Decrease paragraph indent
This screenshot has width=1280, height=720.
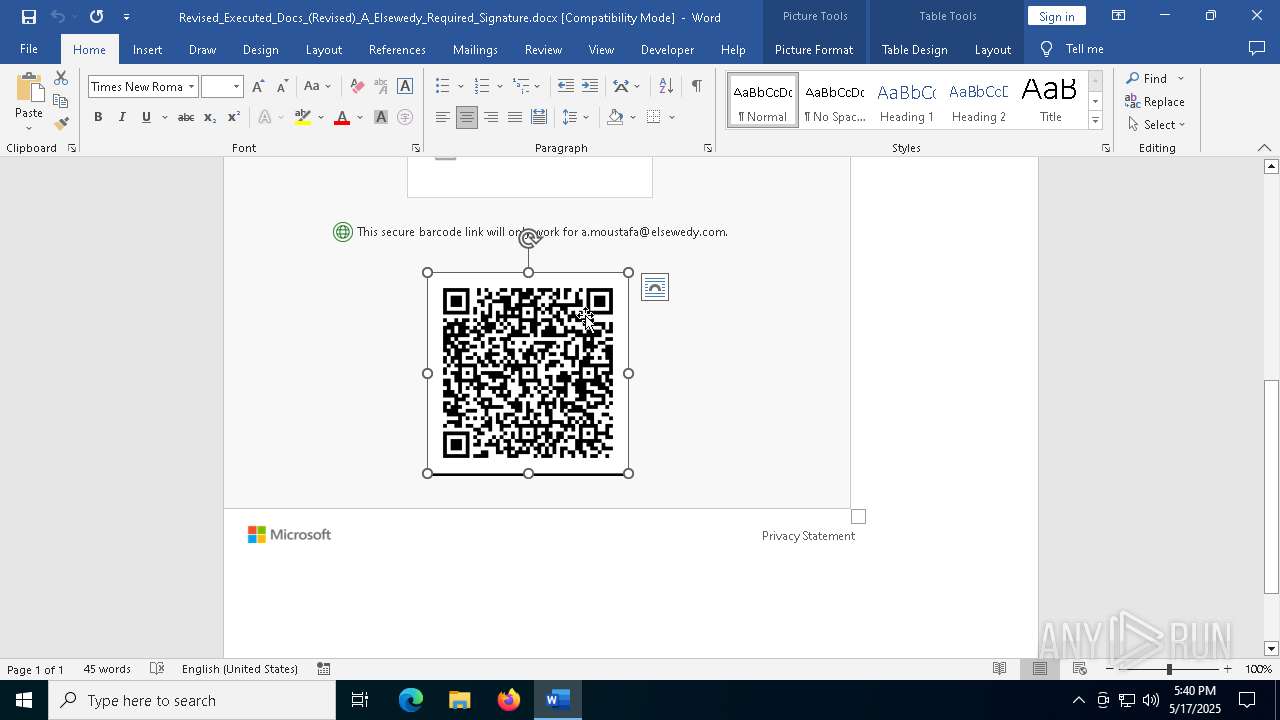pos(565,87)
